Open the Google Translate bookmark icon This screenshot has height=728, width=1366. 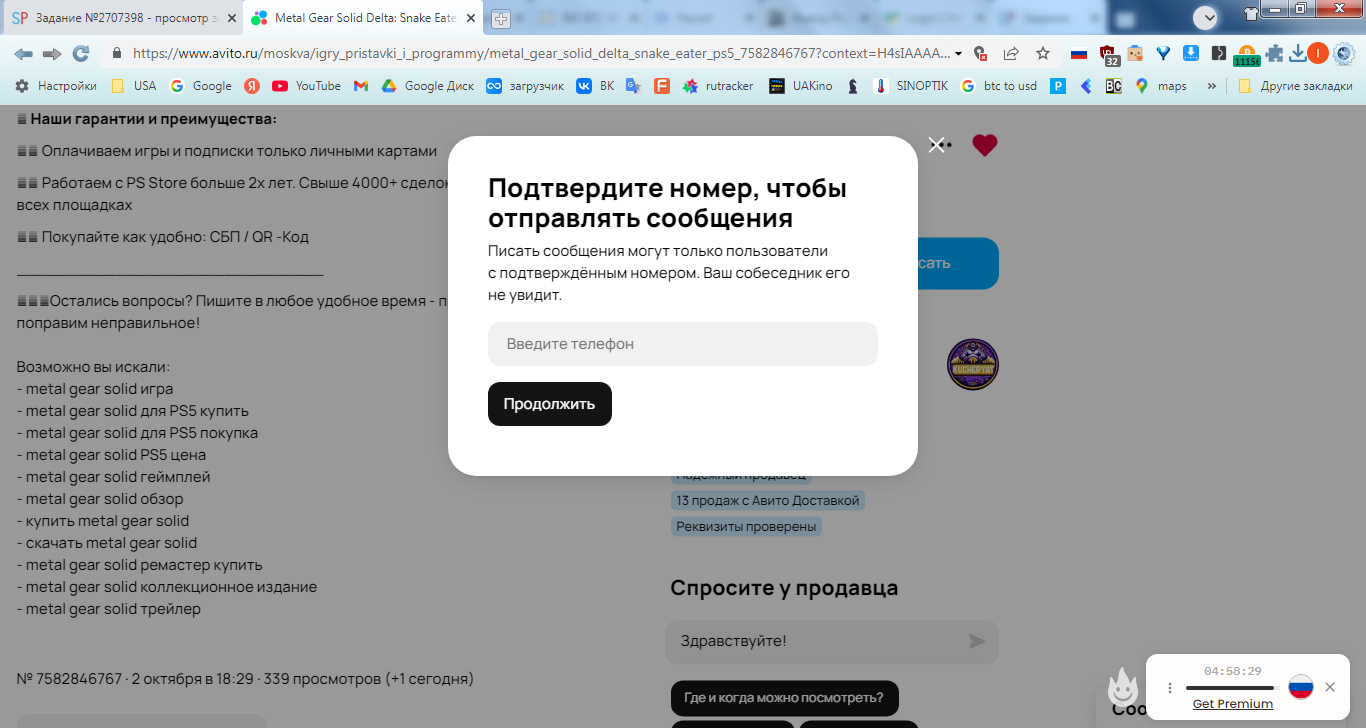tap(633, 86)
